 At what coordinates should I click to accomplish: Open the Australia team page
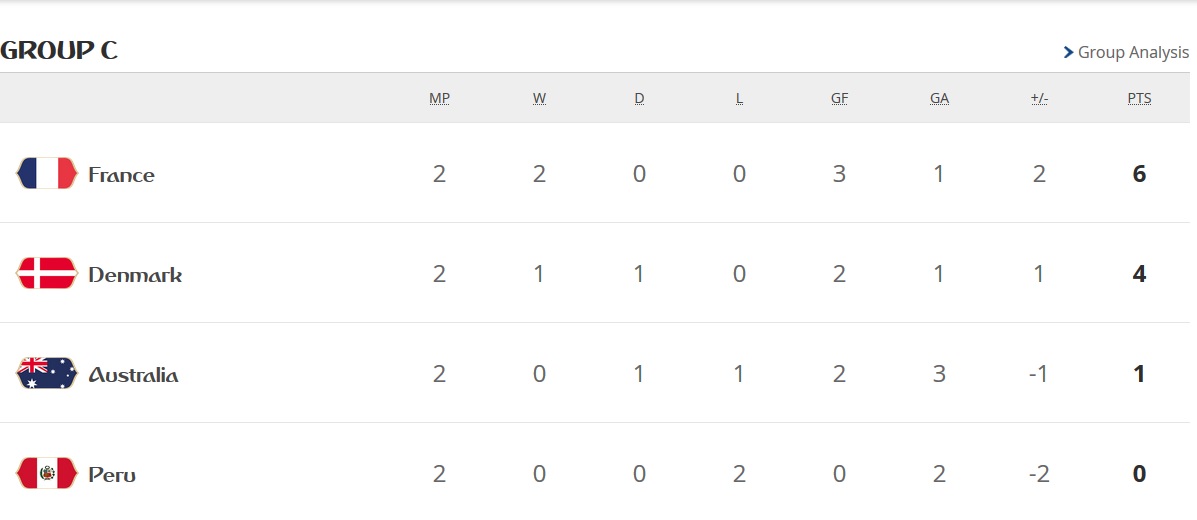134,375
